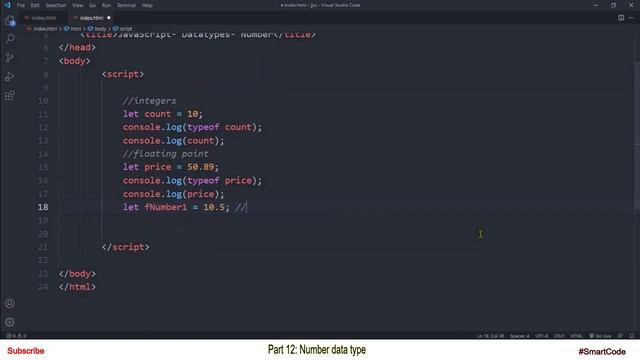The height and width of the screenshot is (360, 640).
Task: Click the closing </head> tag
Action: tap(77, 47)
